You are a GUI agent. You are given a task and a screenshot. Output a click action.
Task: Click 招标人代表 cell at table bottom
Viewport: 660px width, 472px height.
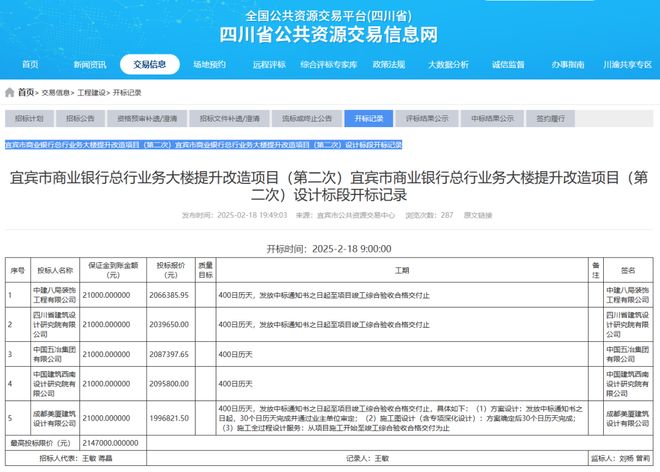[76, 458]
